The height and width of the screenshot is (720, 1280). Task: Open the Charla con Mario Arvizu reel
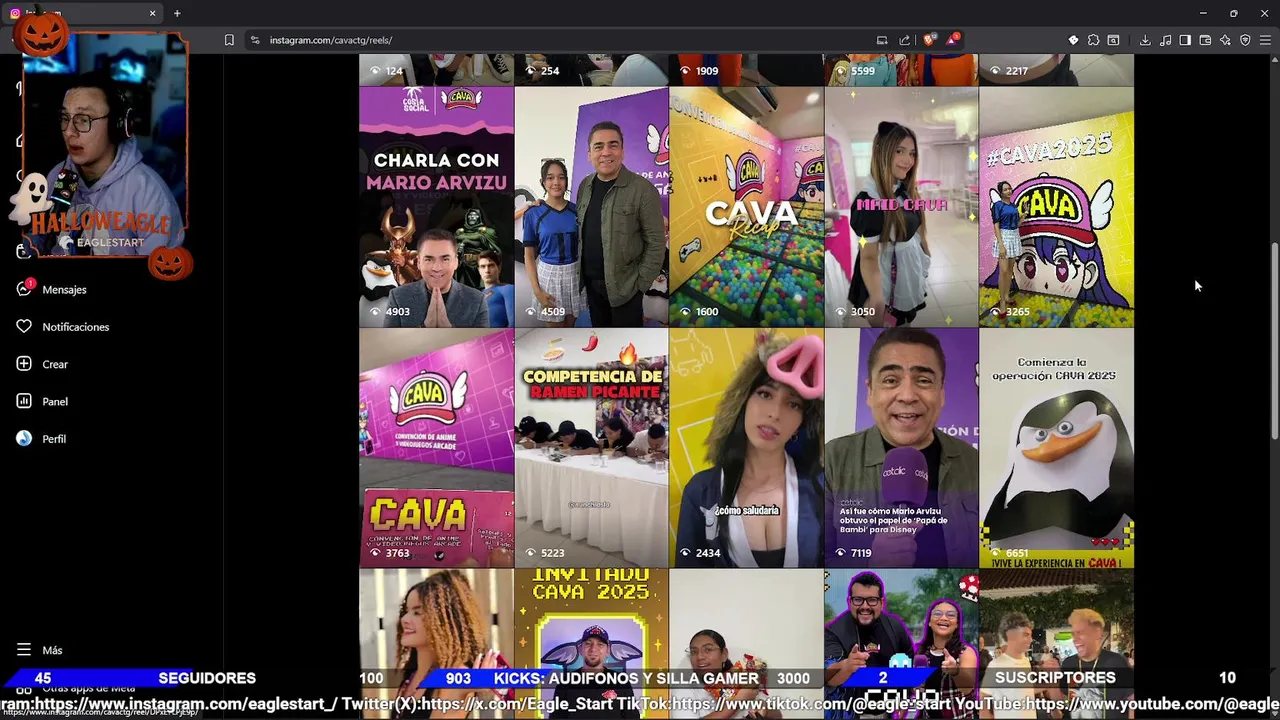coord(436,207)
